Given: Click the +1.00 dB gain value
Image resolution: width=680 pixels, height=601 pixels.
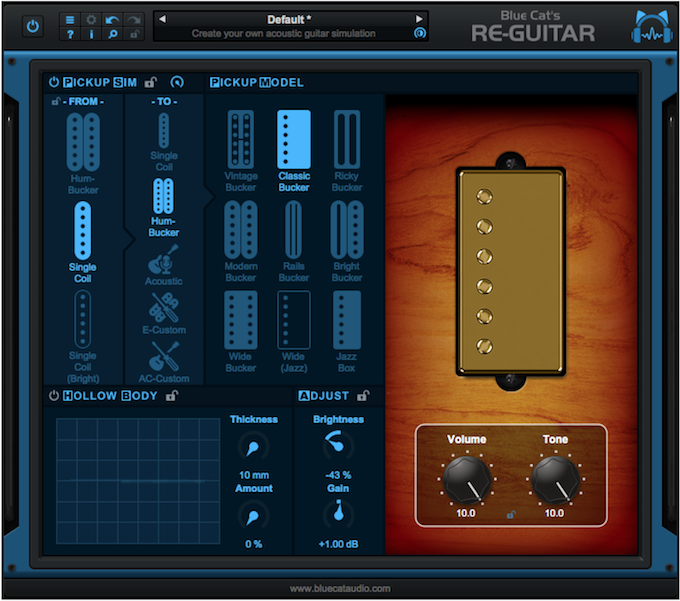Looking at the screenshot, I should 338,544.
